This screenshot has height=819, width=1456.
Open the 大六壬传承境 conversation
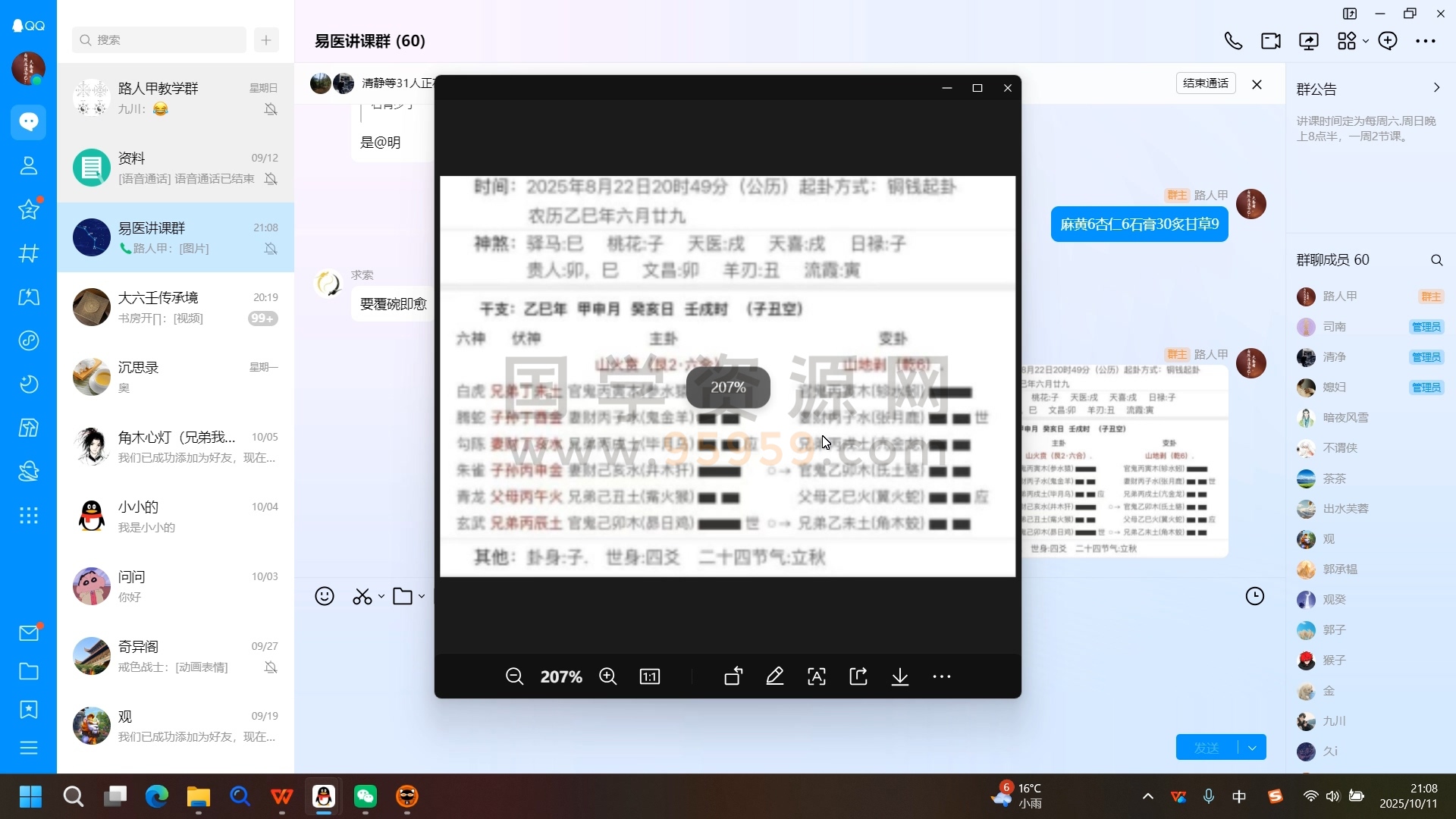[175, 307]
